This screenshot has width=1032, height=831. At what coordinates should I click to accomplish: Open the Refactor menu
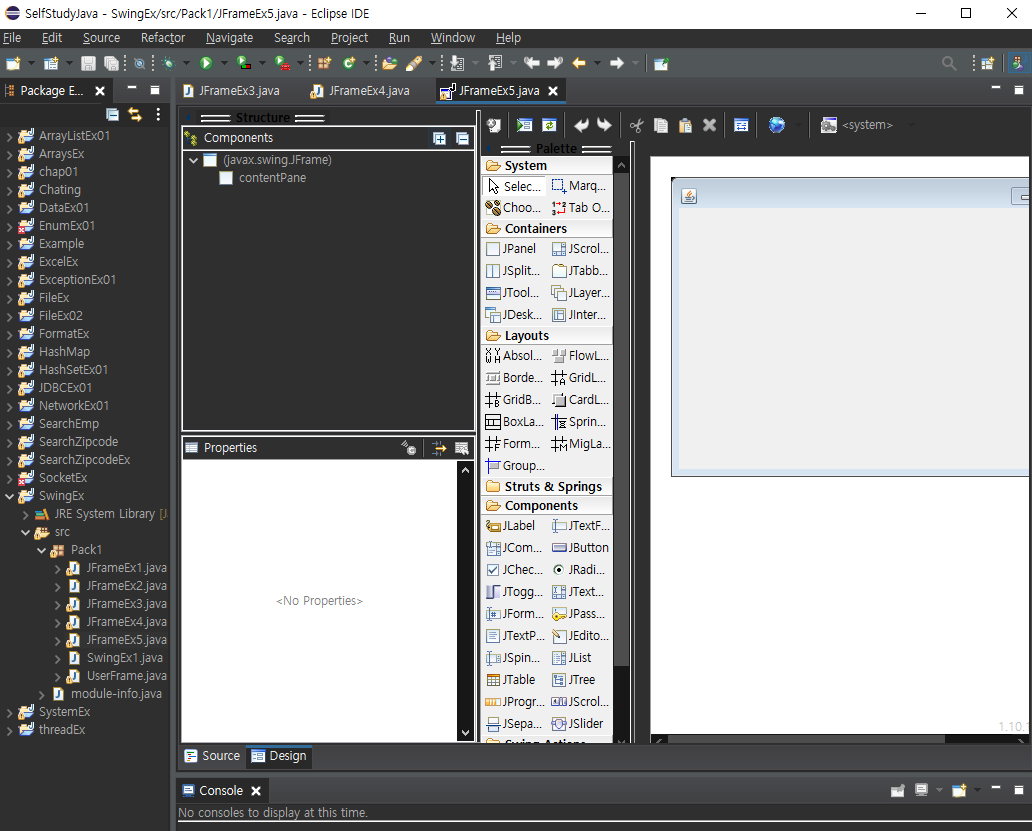click(x=163, y=38)
